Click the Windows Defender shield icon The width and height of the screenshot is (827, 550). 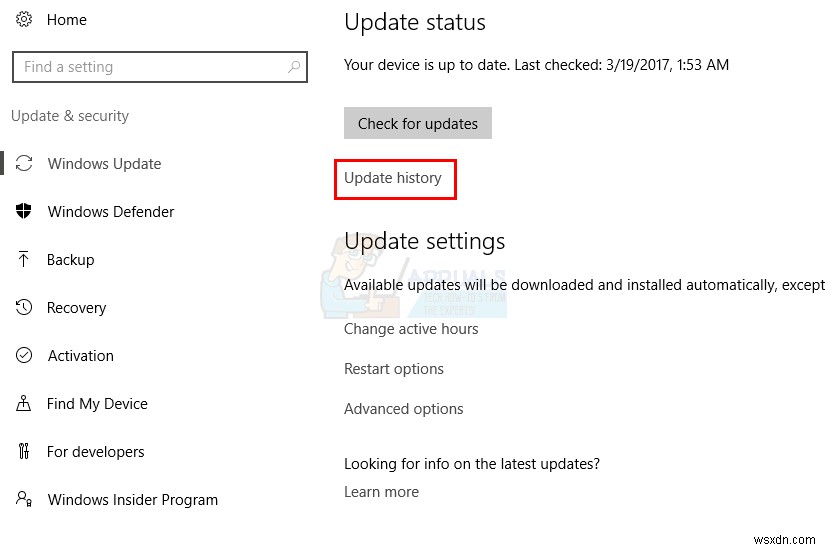[24, 212]
